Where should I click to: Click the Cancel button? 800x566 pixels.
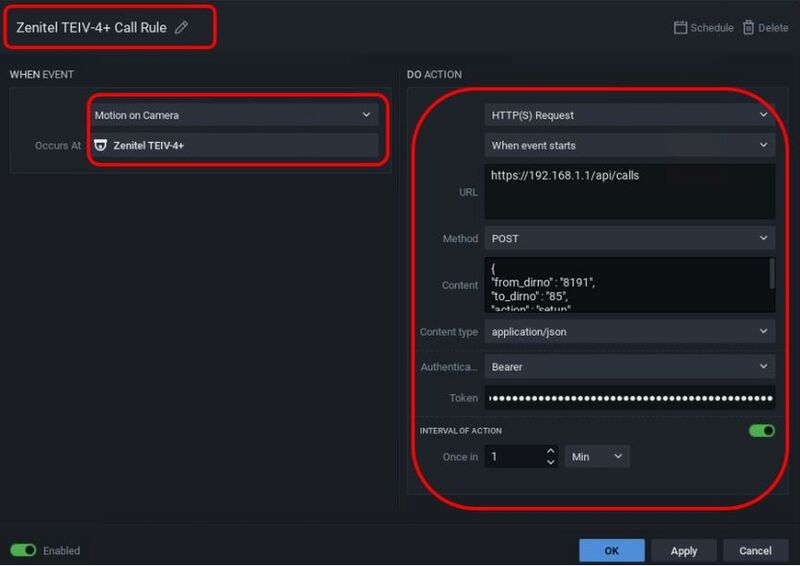(755, 550)
